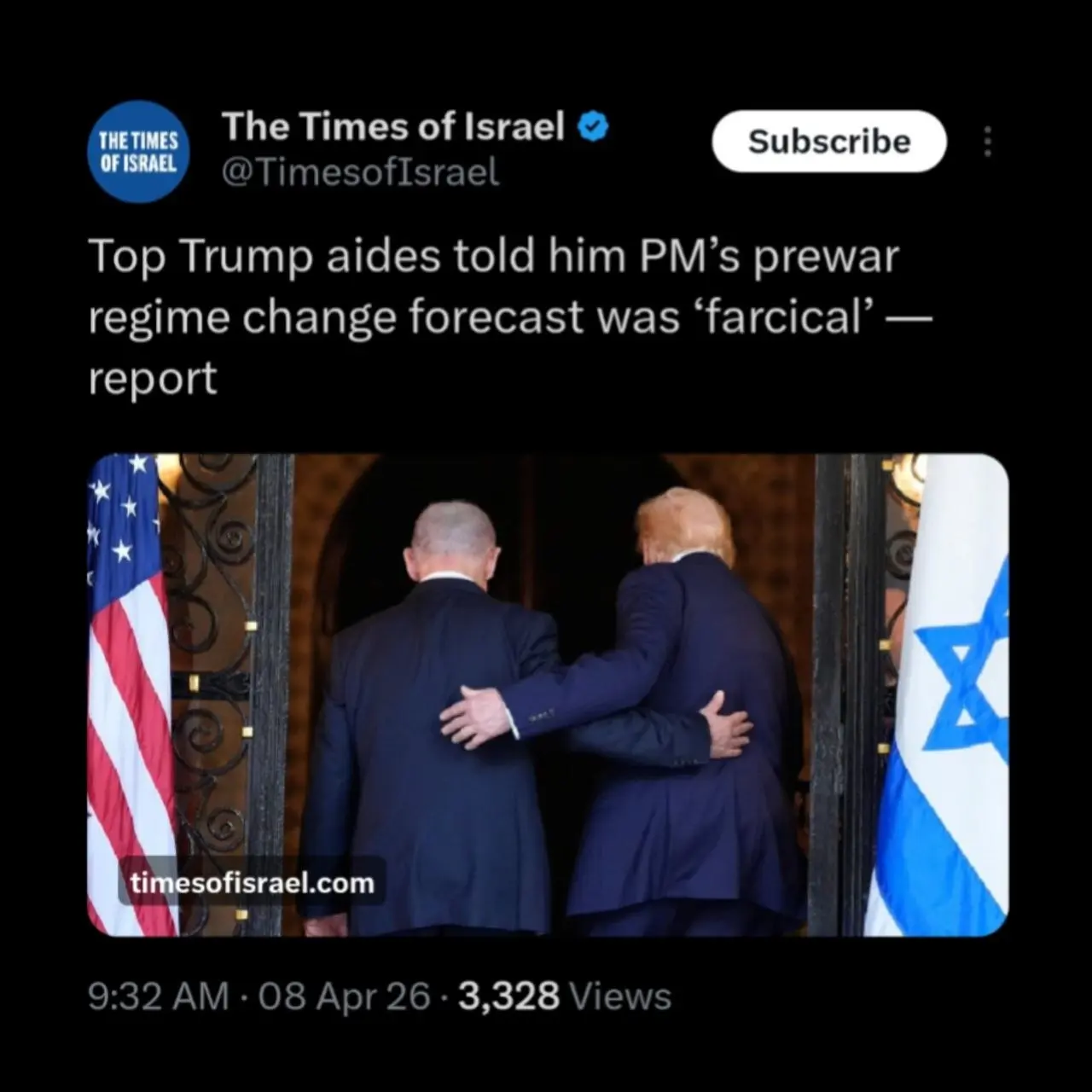Select the headline starting 'Top Trump aides'

510,317
